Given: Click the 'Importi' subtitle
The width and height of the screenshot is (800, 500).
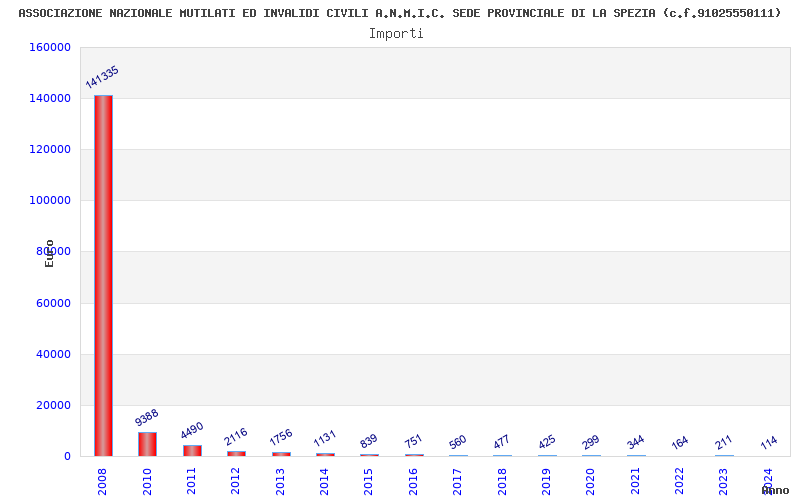Looking at the screenshot, I should 396,34.
